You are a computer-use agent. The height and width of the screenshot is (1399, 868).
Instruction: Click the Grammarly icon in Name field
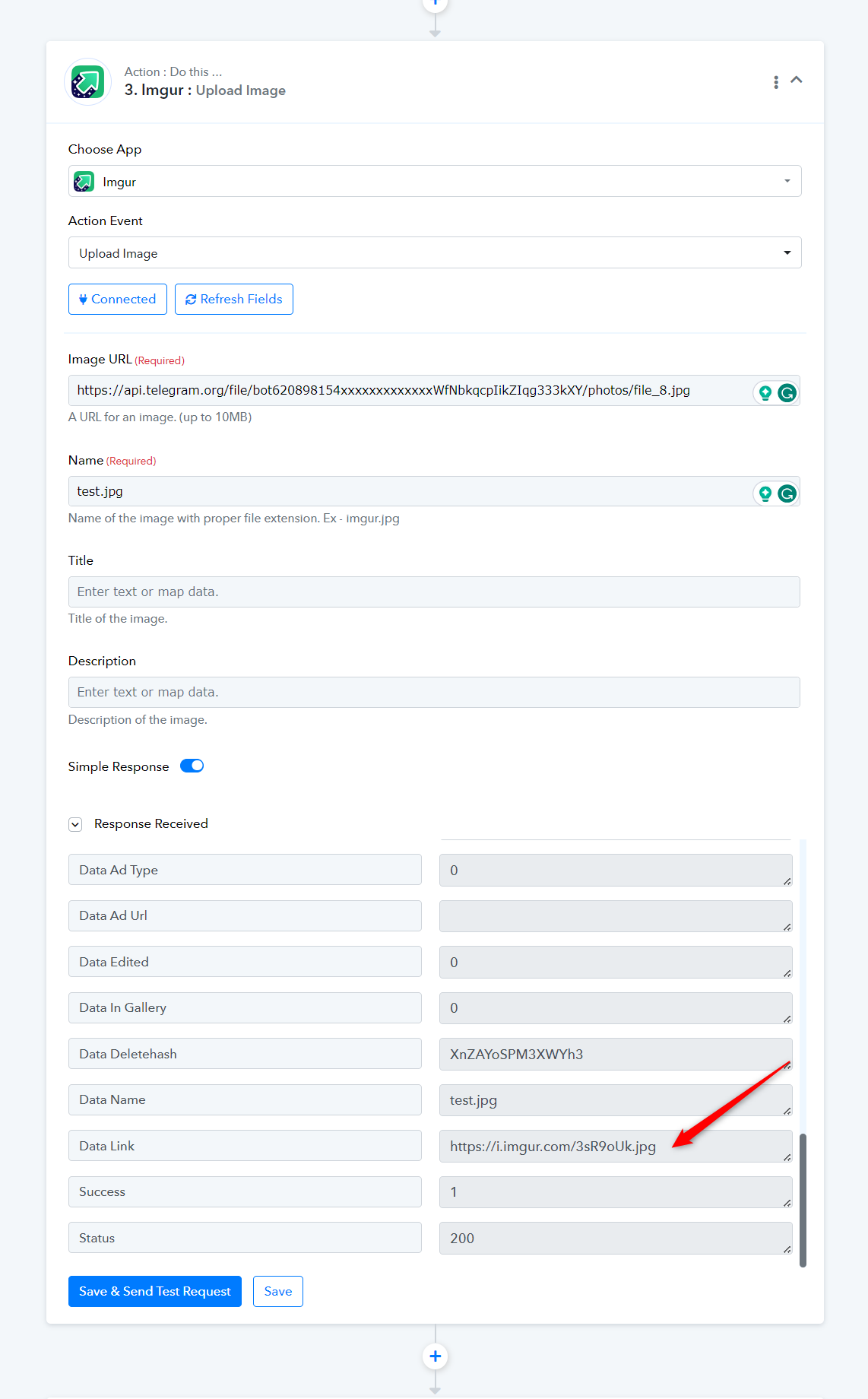(787, 493)
